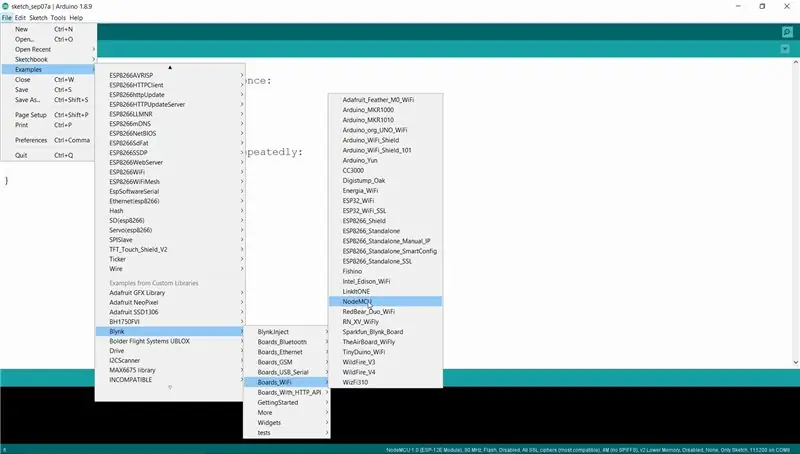Open the ESP32_WiFi example

[x=386, y=200]
